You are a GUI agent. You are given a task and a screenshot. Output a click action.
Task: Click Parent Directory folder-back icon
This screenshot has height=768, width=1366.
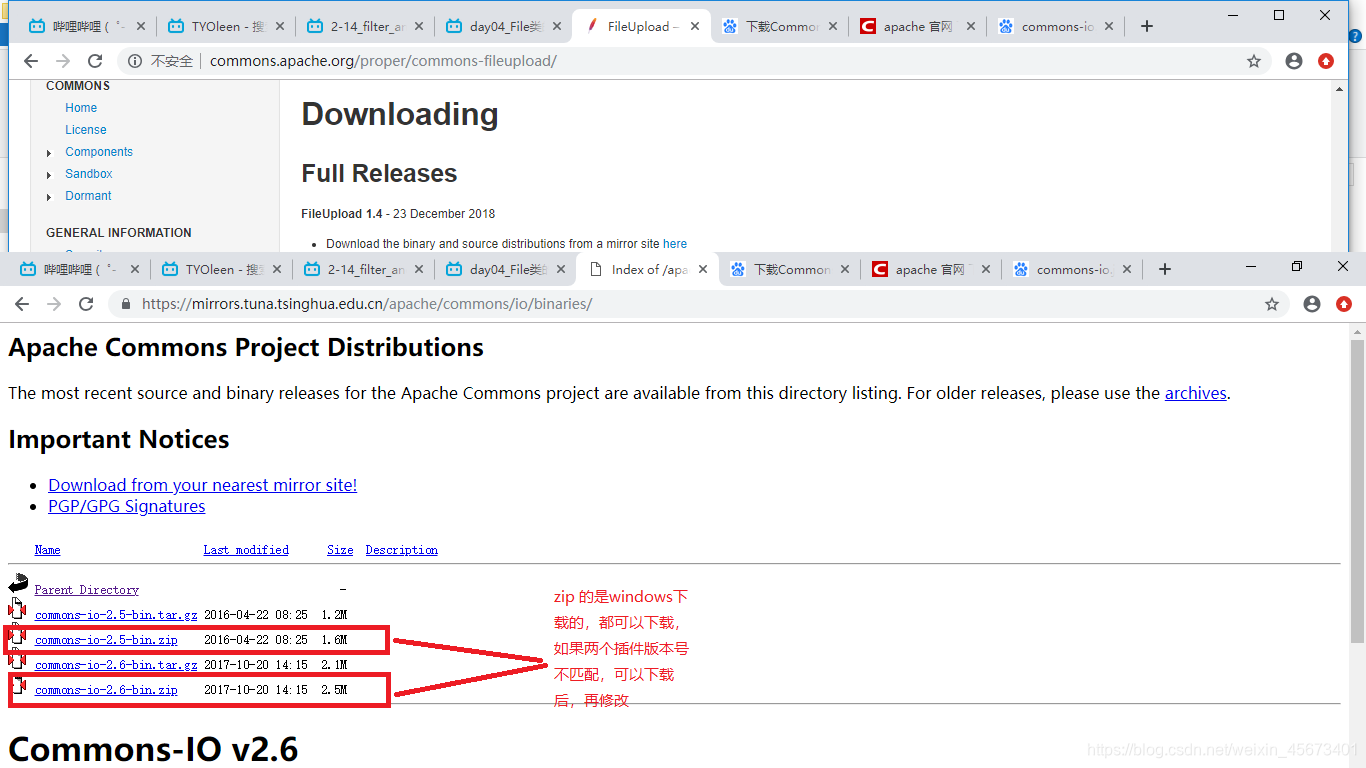pyautogui.click(x=18, y=583)
